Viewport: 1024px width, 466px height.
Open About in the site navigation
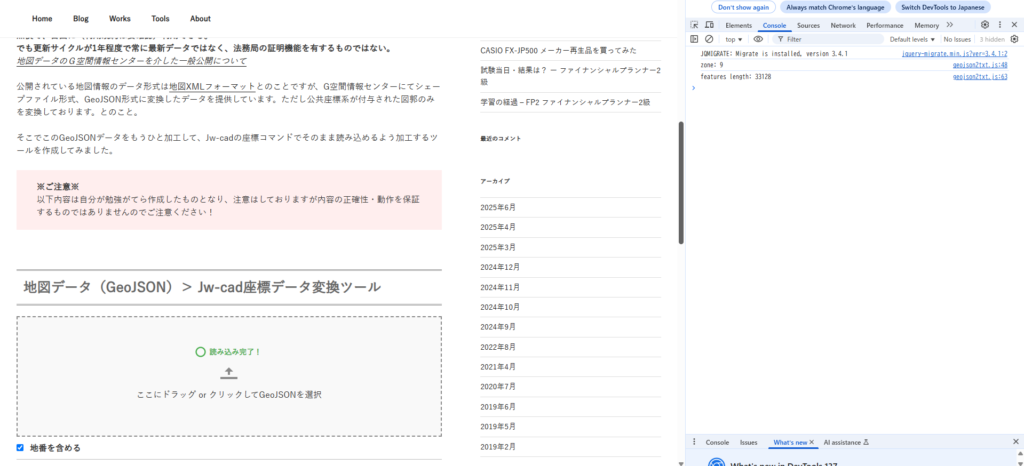pos(200,18)
